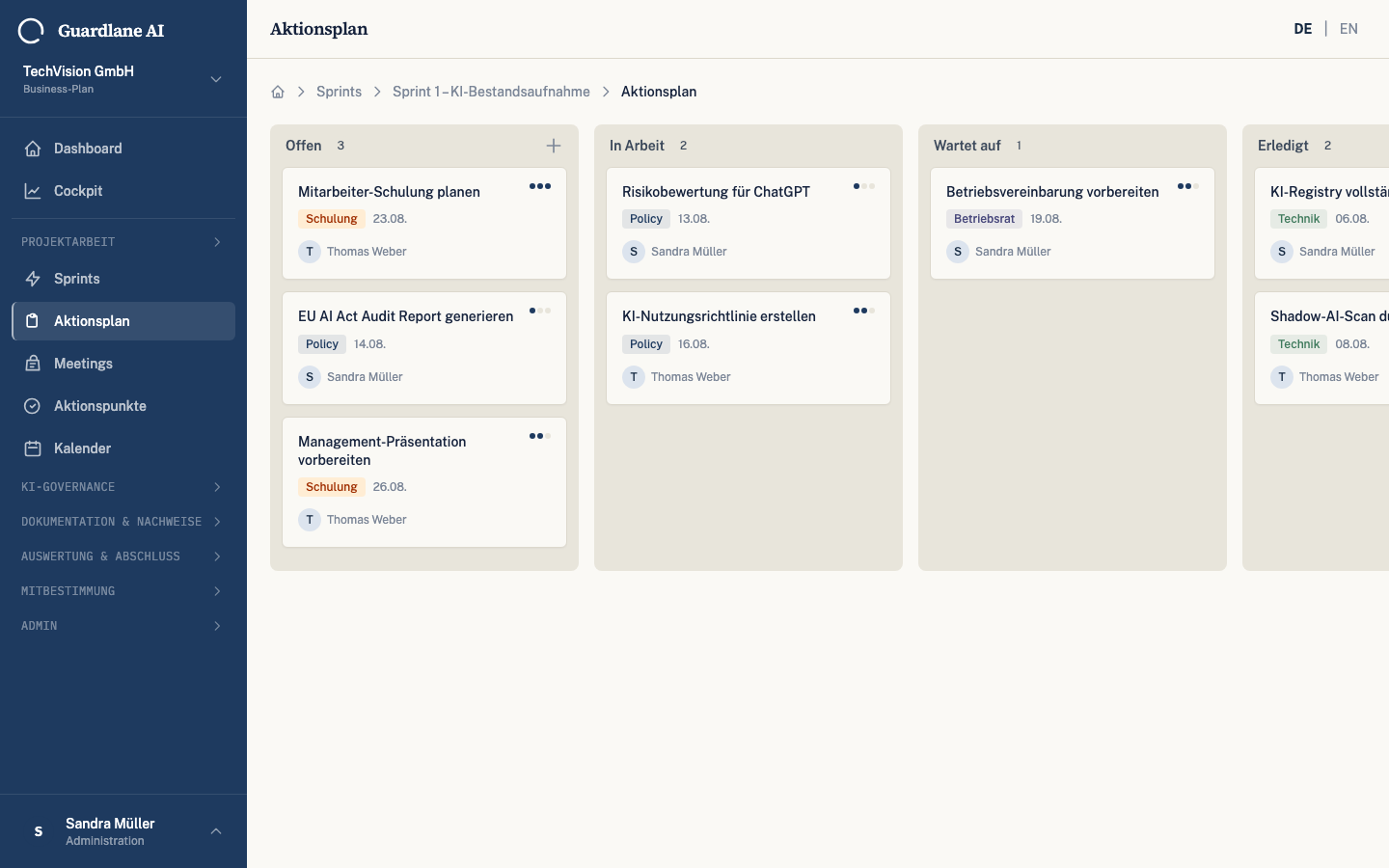Open Aktionspunkte in the sidebar
Image resolution: width=1389 pixels, height=868 pixels.
coord(123,406)
